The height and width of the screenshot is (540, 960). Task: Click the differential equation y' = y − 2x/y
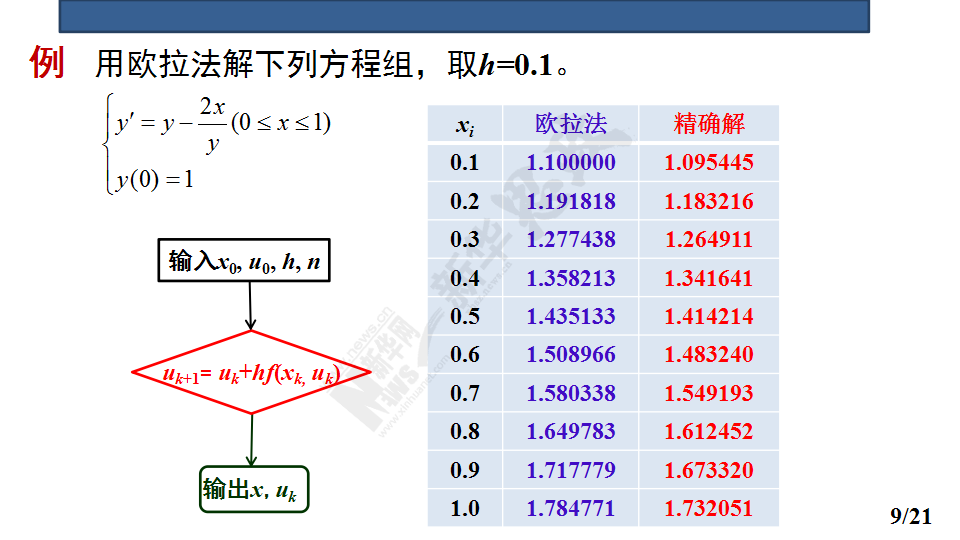click(x=223, y=124)
